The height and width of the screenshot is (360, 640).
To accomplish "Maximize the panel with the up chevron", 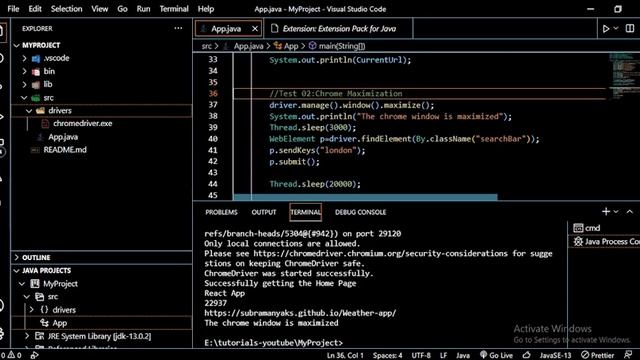I will click(630, 211).
